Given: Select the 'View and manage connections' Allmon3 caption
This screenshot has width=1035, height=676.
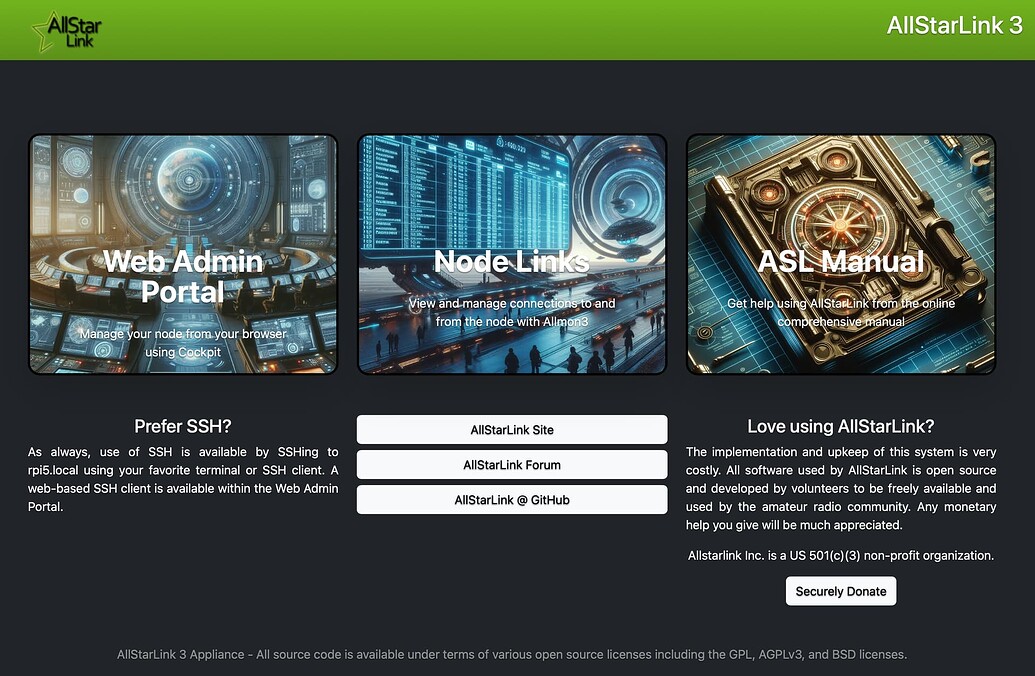Looking at the screenshot, I should click(511, 312).
